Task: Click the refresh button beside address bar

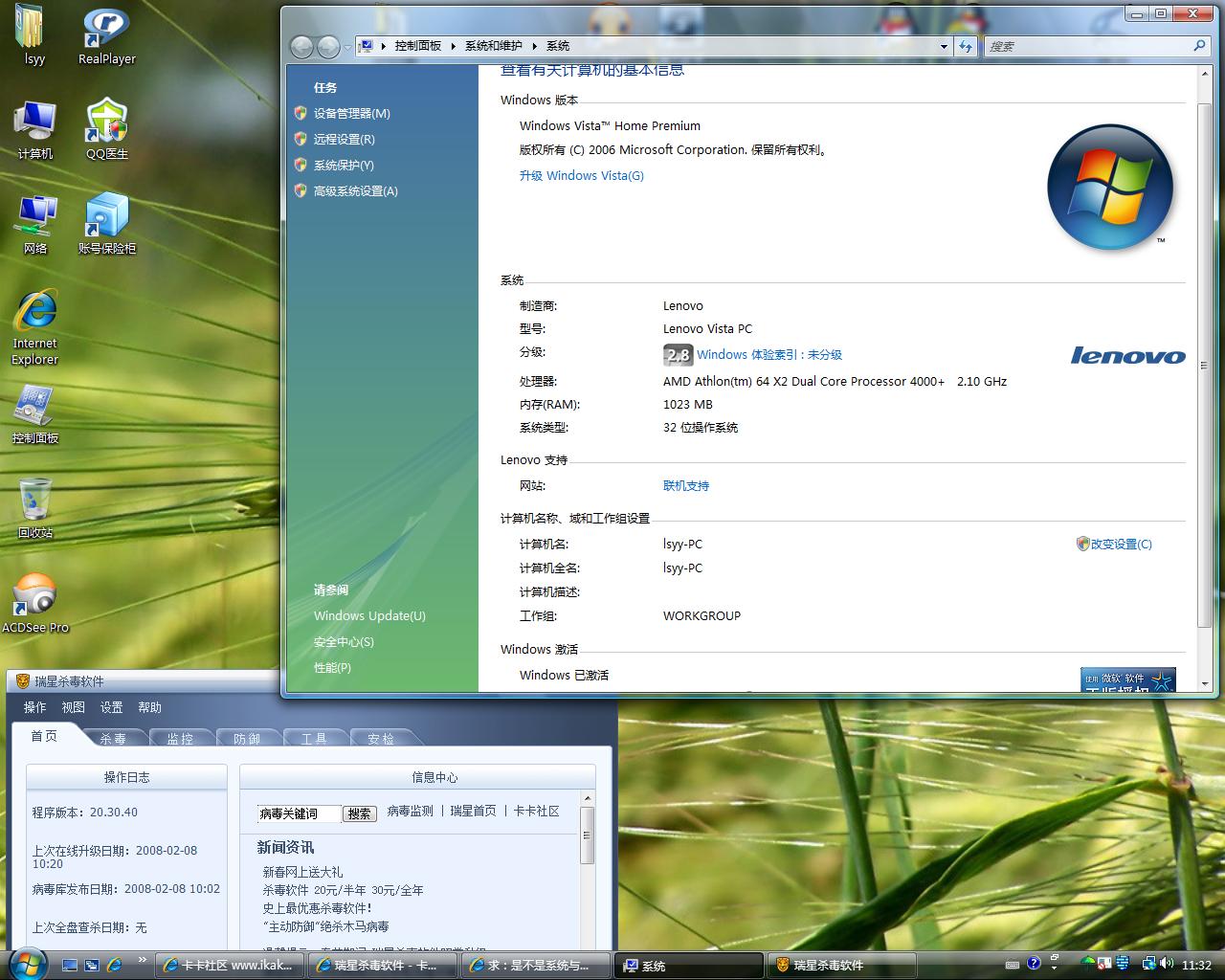Action: pos(966,46)
